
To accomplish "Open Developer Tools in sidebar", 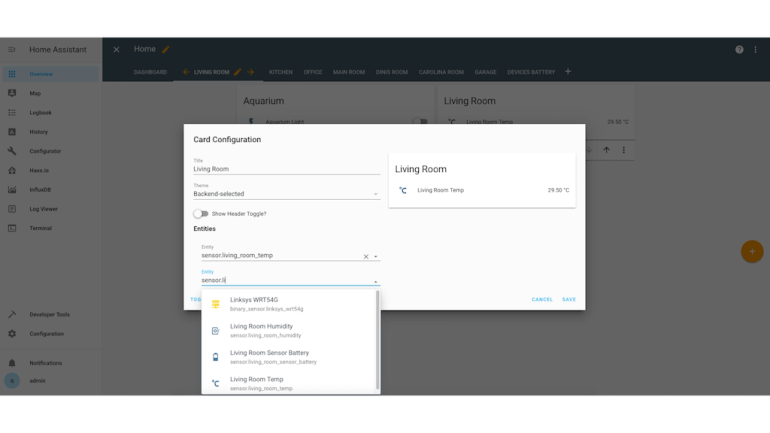I will pyautogui.click(x=51, y=314).
